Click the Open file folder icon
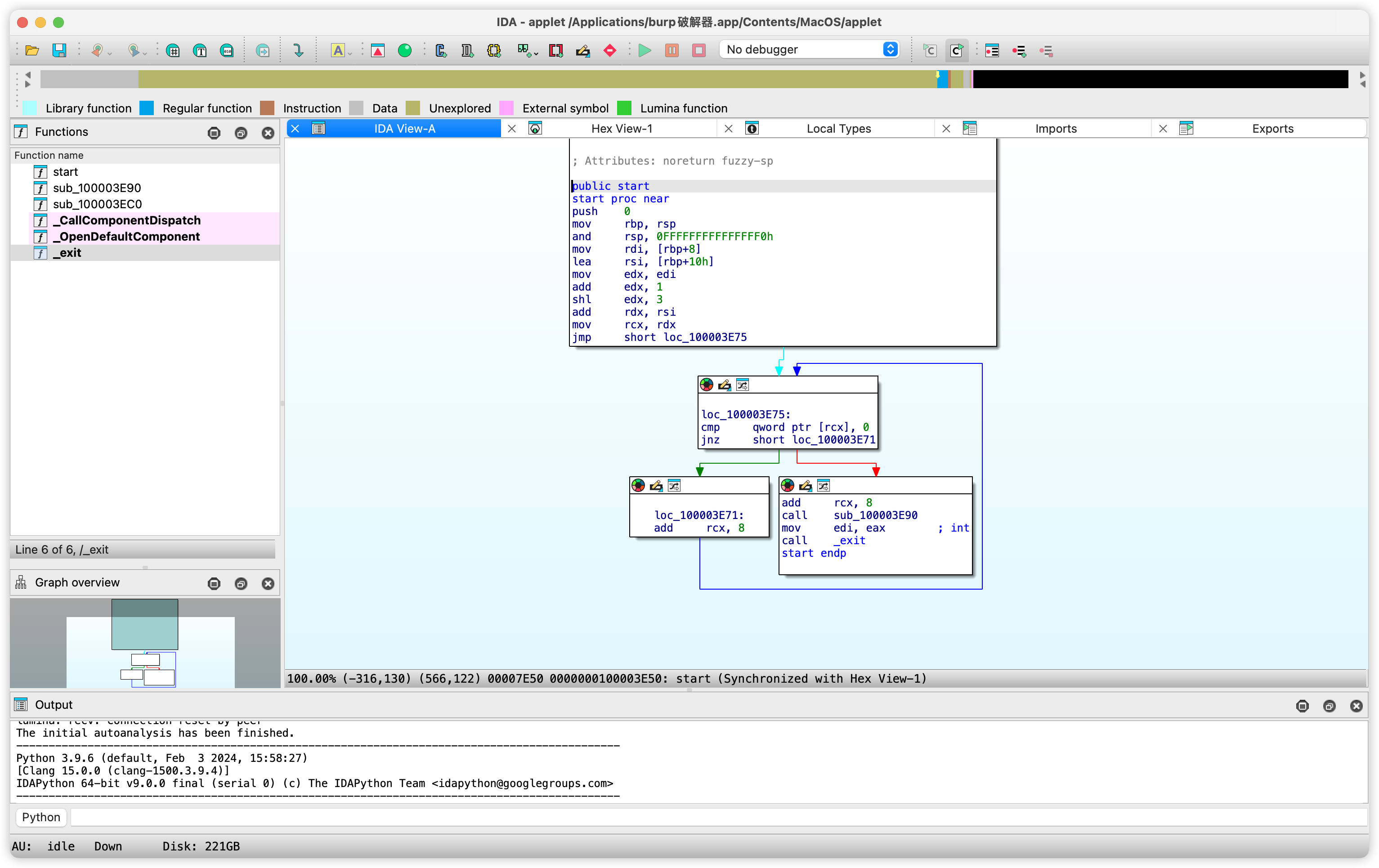 pyautogui.click(x=32, y=50)
